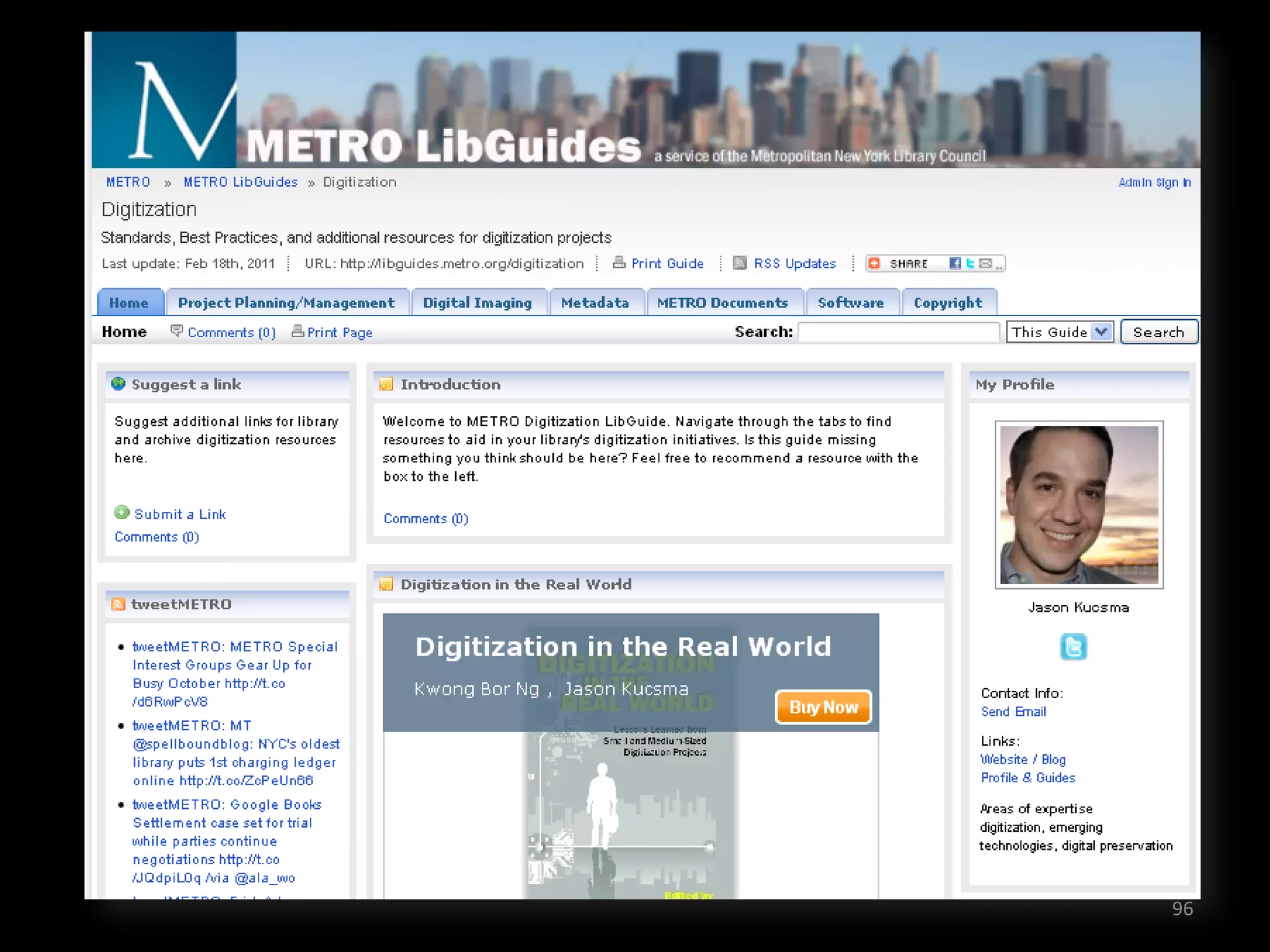Viewport: 1270px width, 952px height.
Task: Click the printer icon beside Print Guide
Action: [x=618, y=263]
